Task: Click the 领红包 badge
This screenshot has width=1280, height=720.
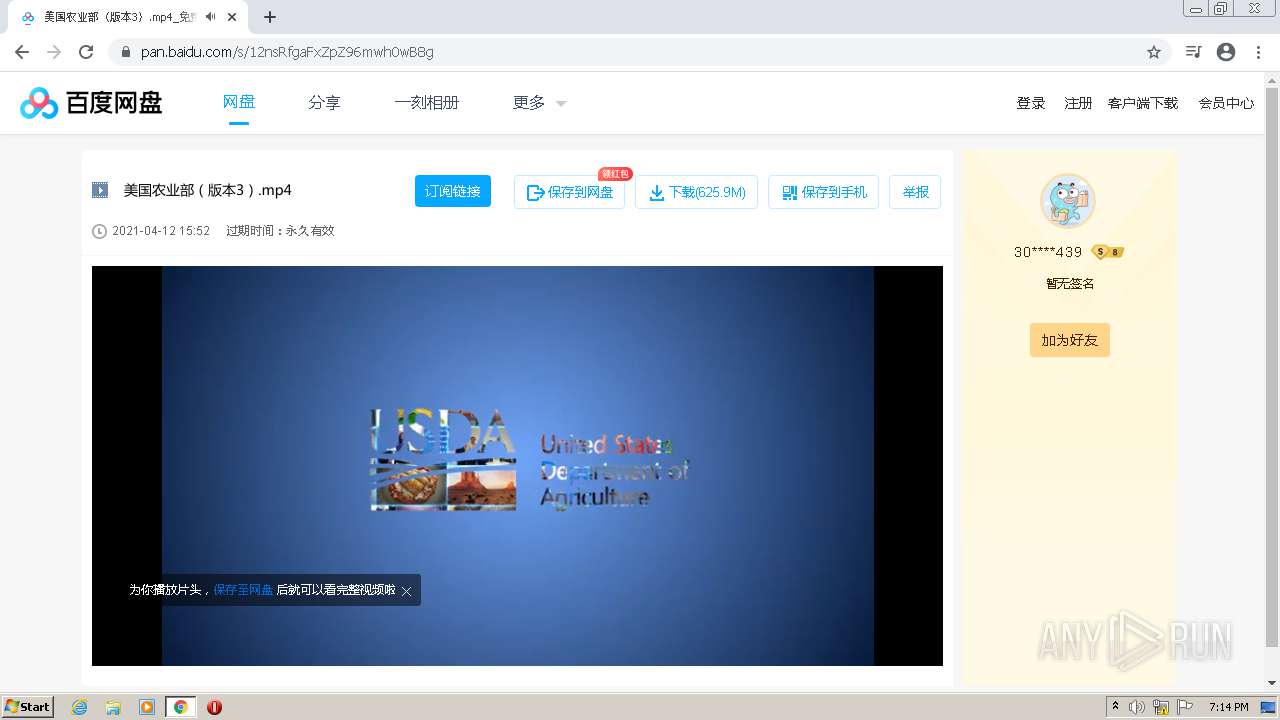Action: (615, 174)
